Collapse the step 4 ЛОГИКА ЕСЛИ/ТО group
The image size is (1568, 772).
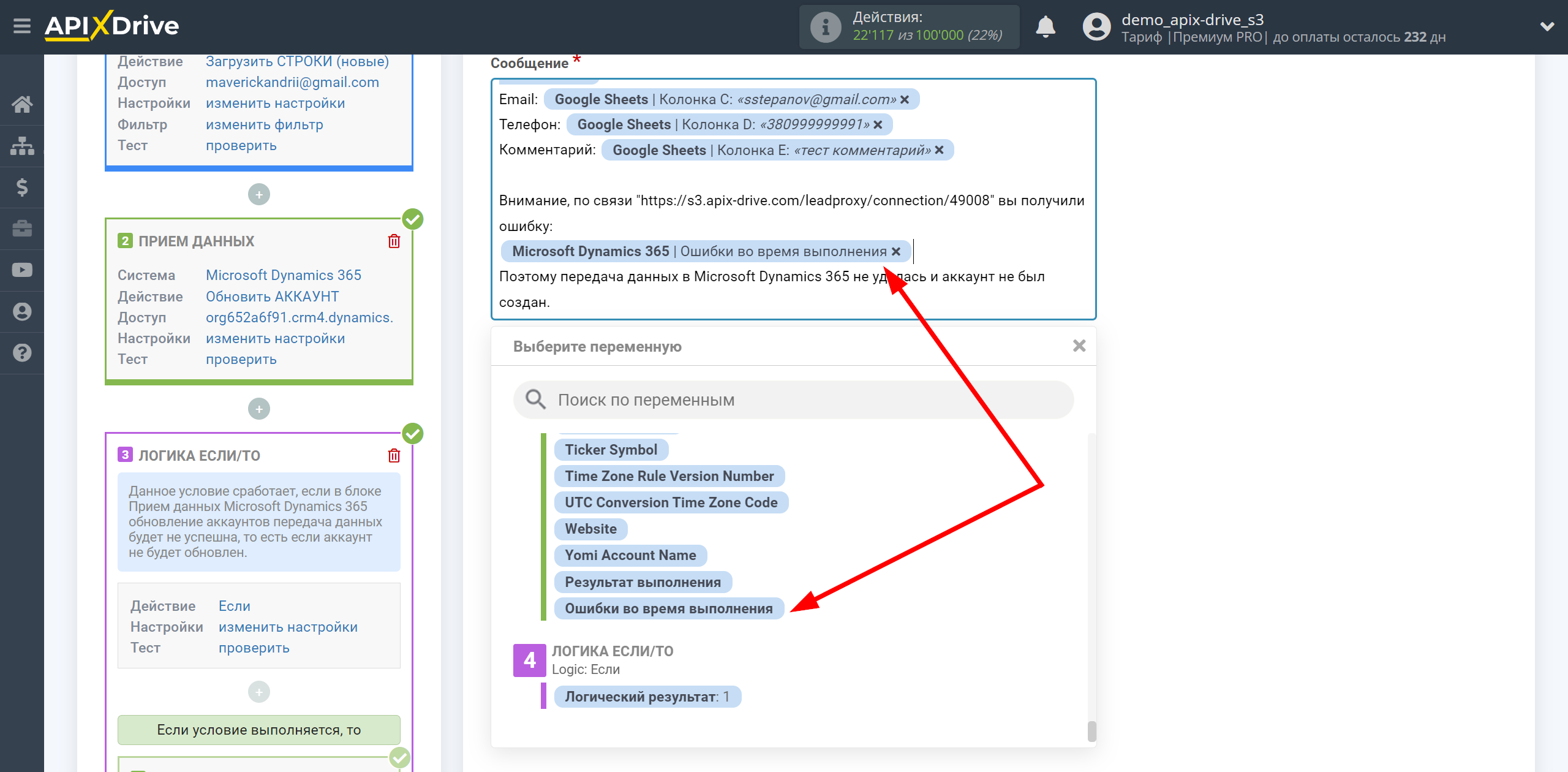[x=530, y=660]
